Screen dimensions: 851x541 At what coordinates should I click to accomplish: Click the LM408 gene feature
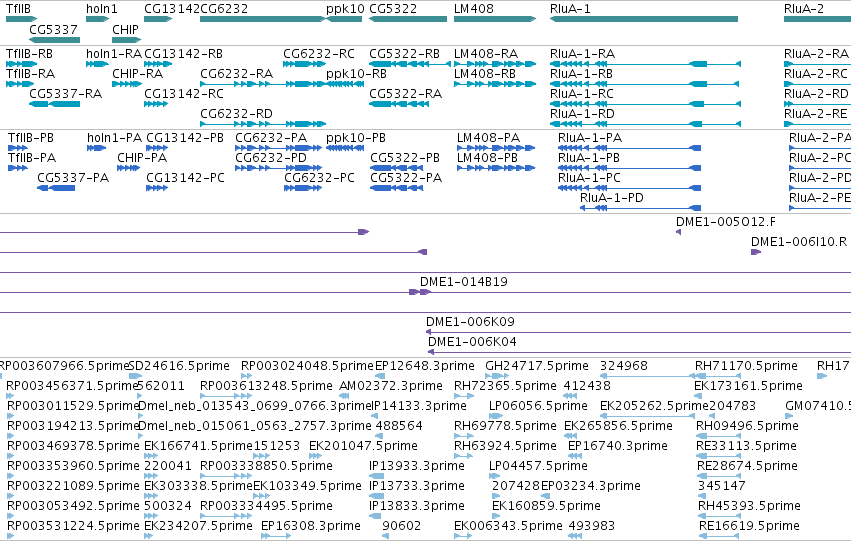[x=495, y=19]
